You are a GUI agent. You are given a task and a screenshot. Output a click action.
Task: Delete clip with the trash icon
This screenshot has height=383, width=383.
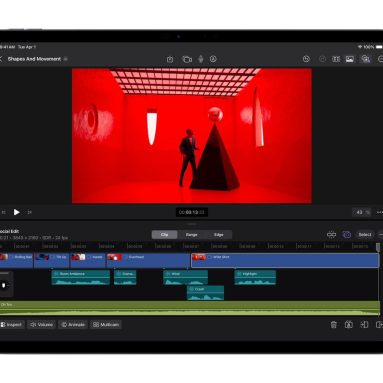pyautogui.click(x=334, y=325)
